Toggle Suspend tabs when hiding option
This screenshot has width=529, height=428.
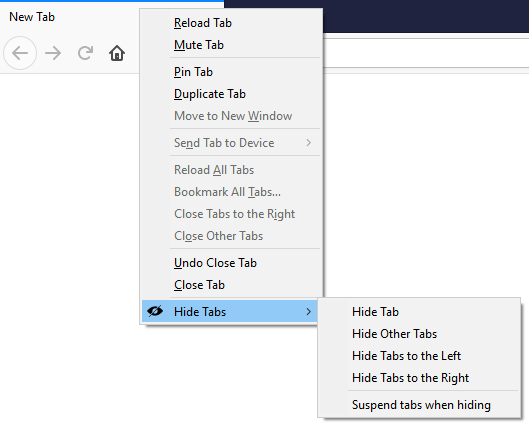click(x=419, y=405)
